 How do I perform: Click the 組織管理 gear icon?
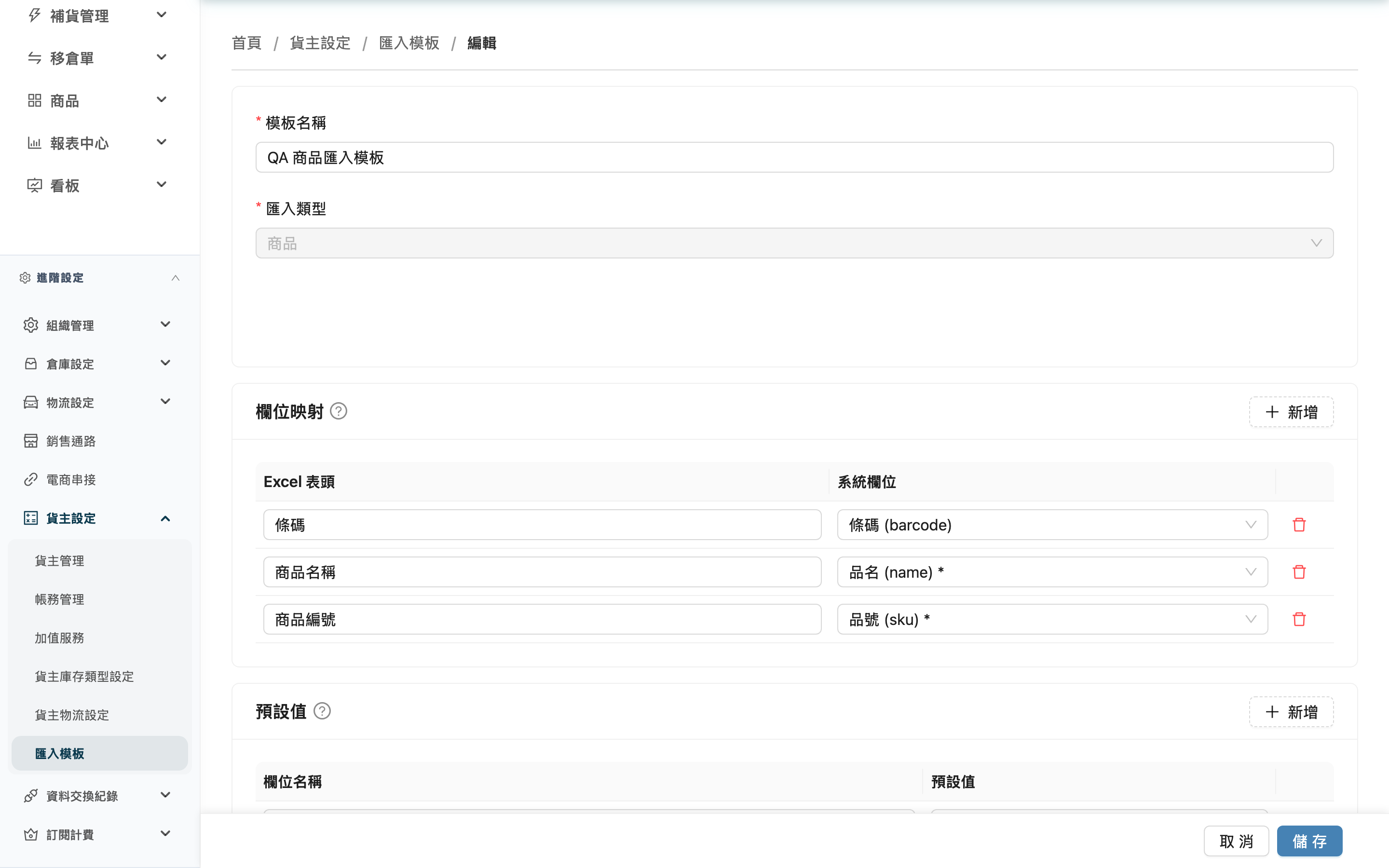31,325
